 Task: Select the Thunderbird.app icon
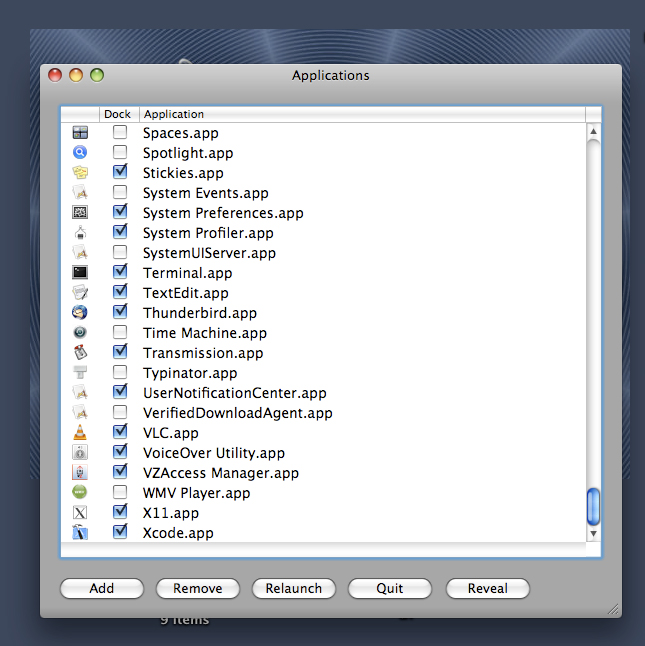tap(80, 312)
